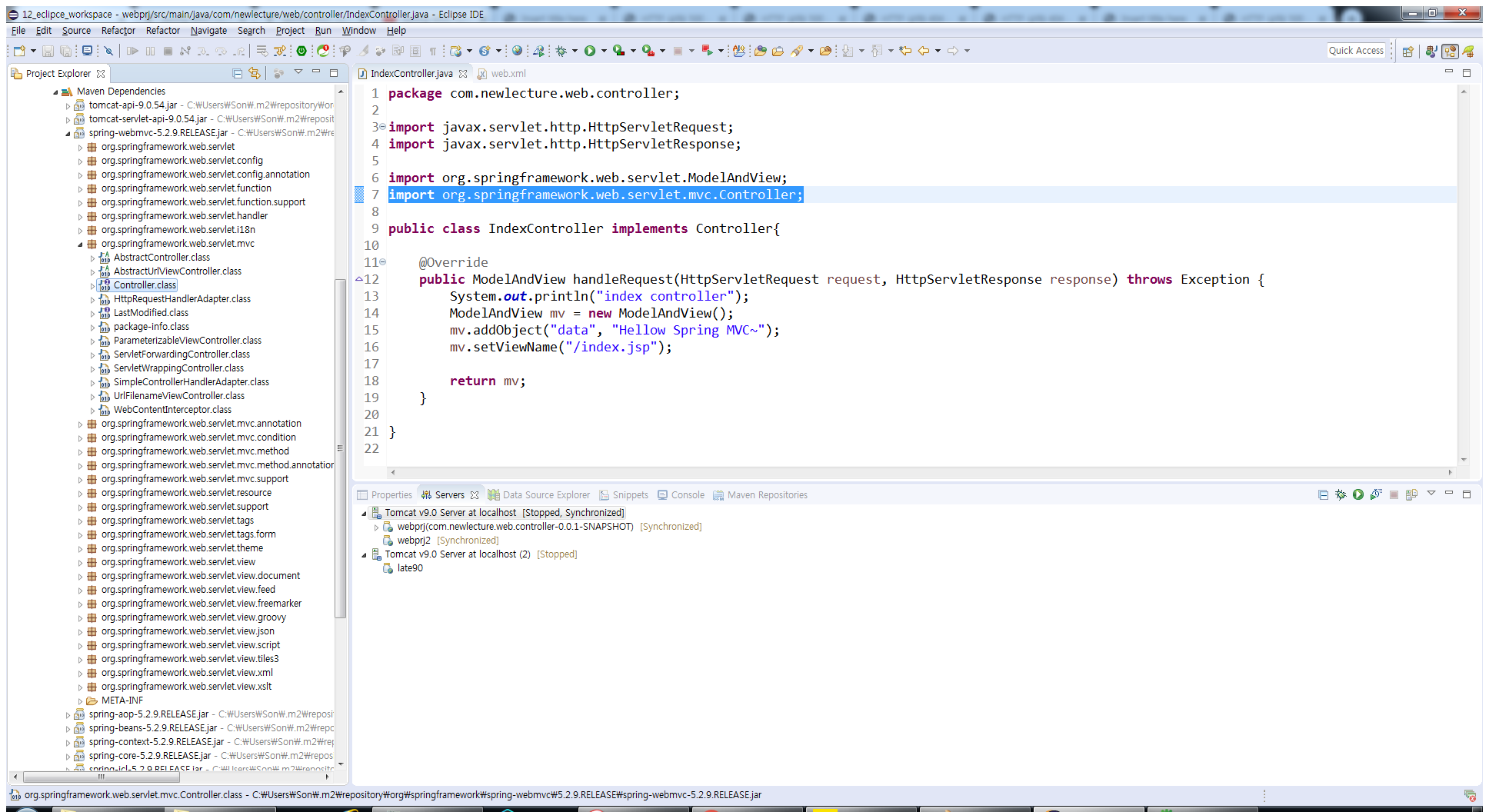Switch to the web.xml editor tab
This screenshot has height=812, width=1489.
coord(501,74)
